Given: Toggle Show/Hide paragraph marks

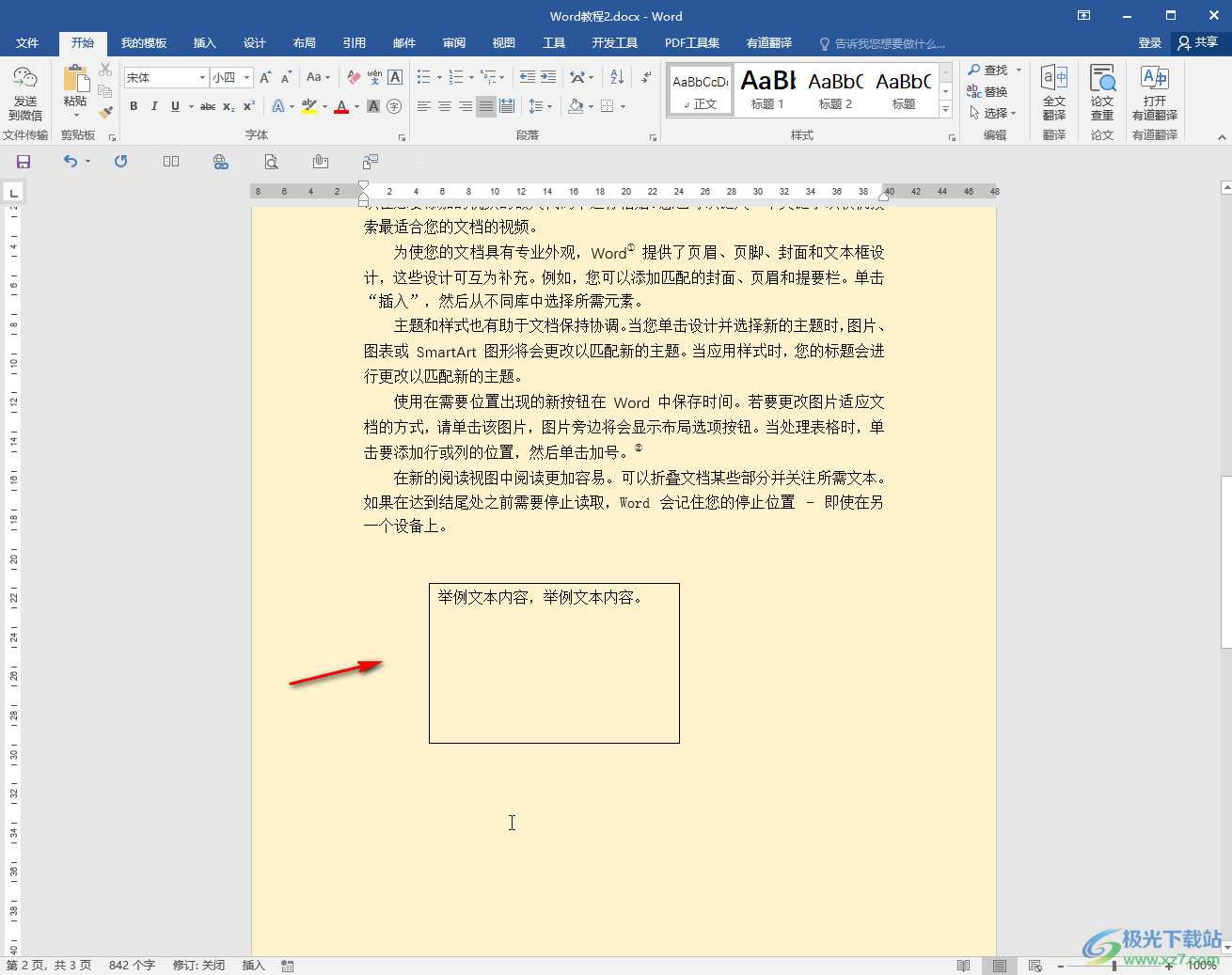Looking at the screenshot, I should pyautogui.click(x=647, y=77).
